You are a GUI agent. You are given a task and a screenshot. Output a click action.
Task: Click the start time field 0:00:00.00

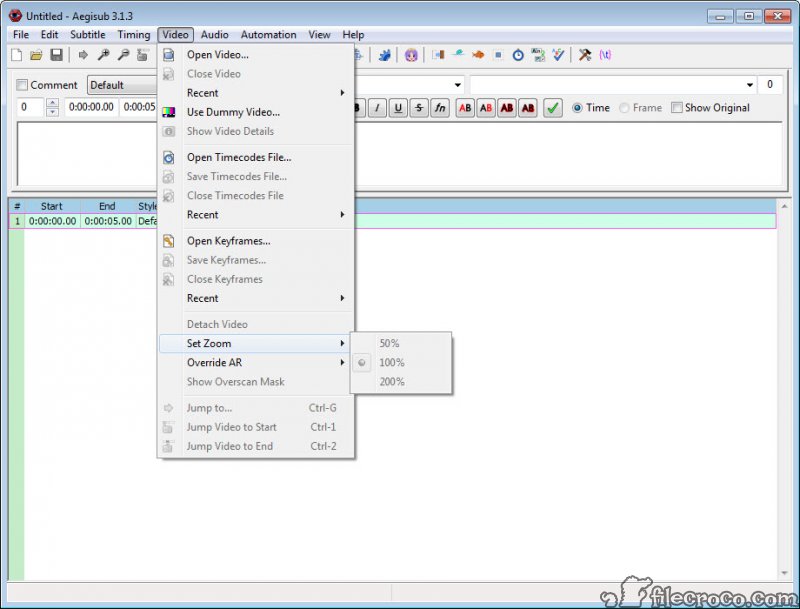[91, 107]
